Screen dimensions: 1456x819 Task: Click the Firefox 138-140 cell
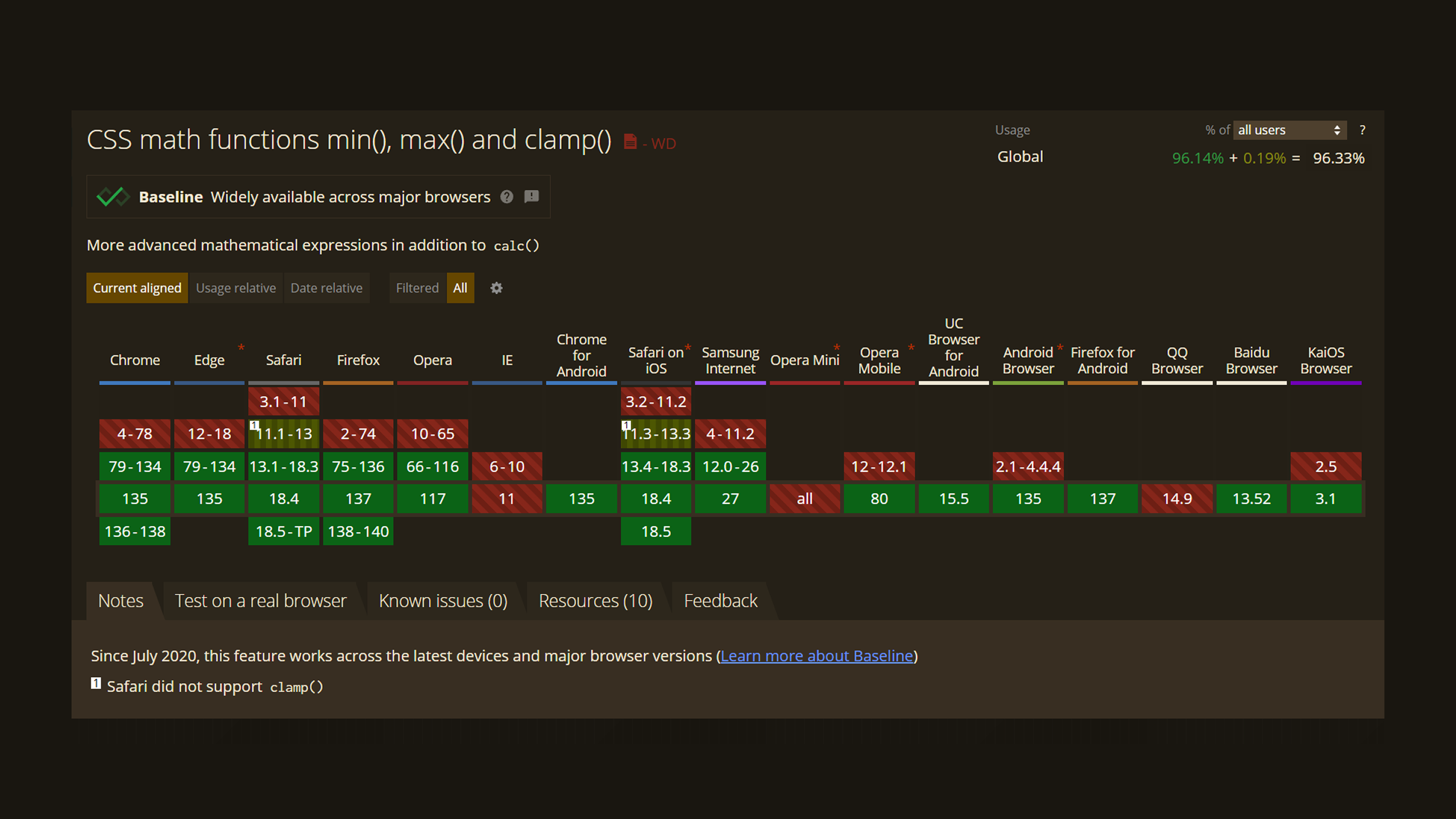coord(358,531)
